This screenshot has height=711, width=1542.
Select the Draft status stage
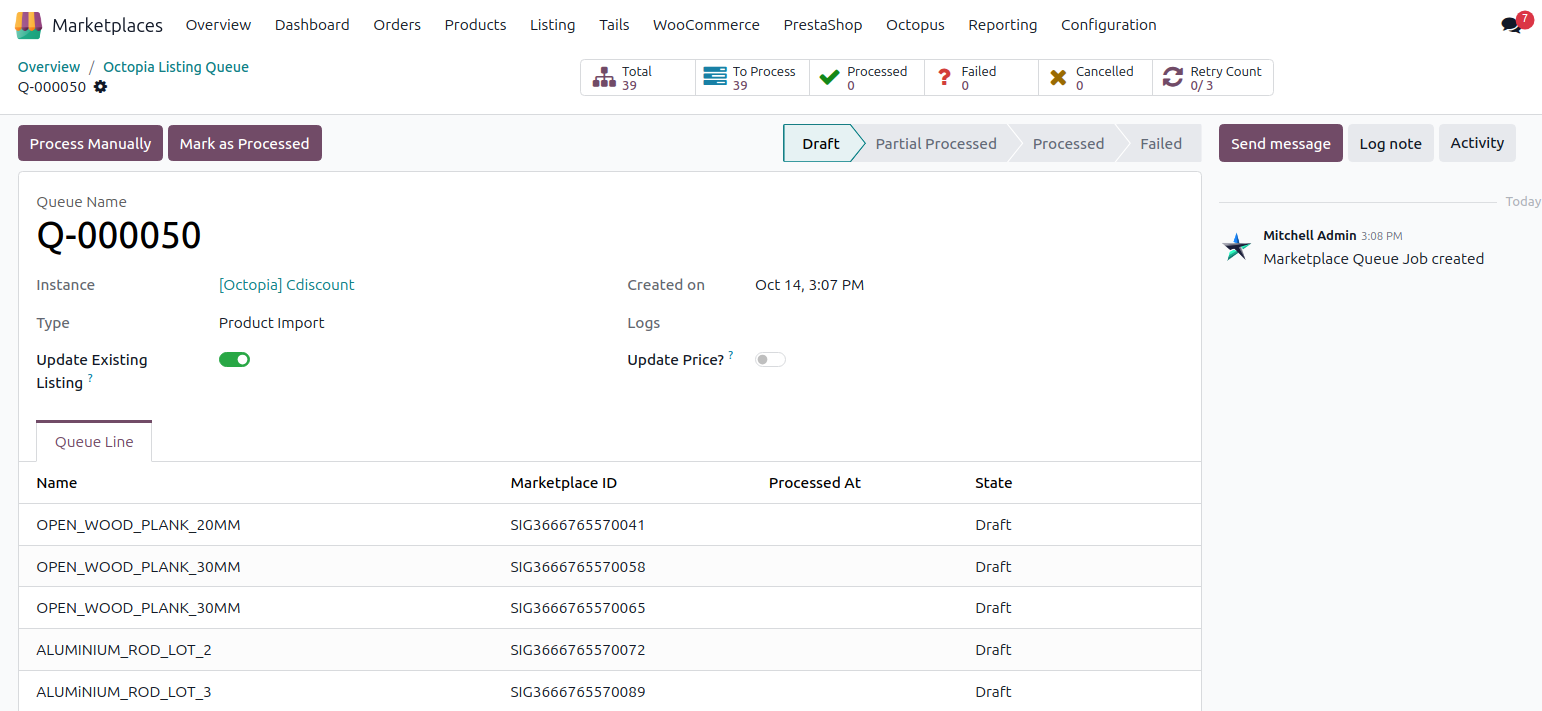click(820, 143)
